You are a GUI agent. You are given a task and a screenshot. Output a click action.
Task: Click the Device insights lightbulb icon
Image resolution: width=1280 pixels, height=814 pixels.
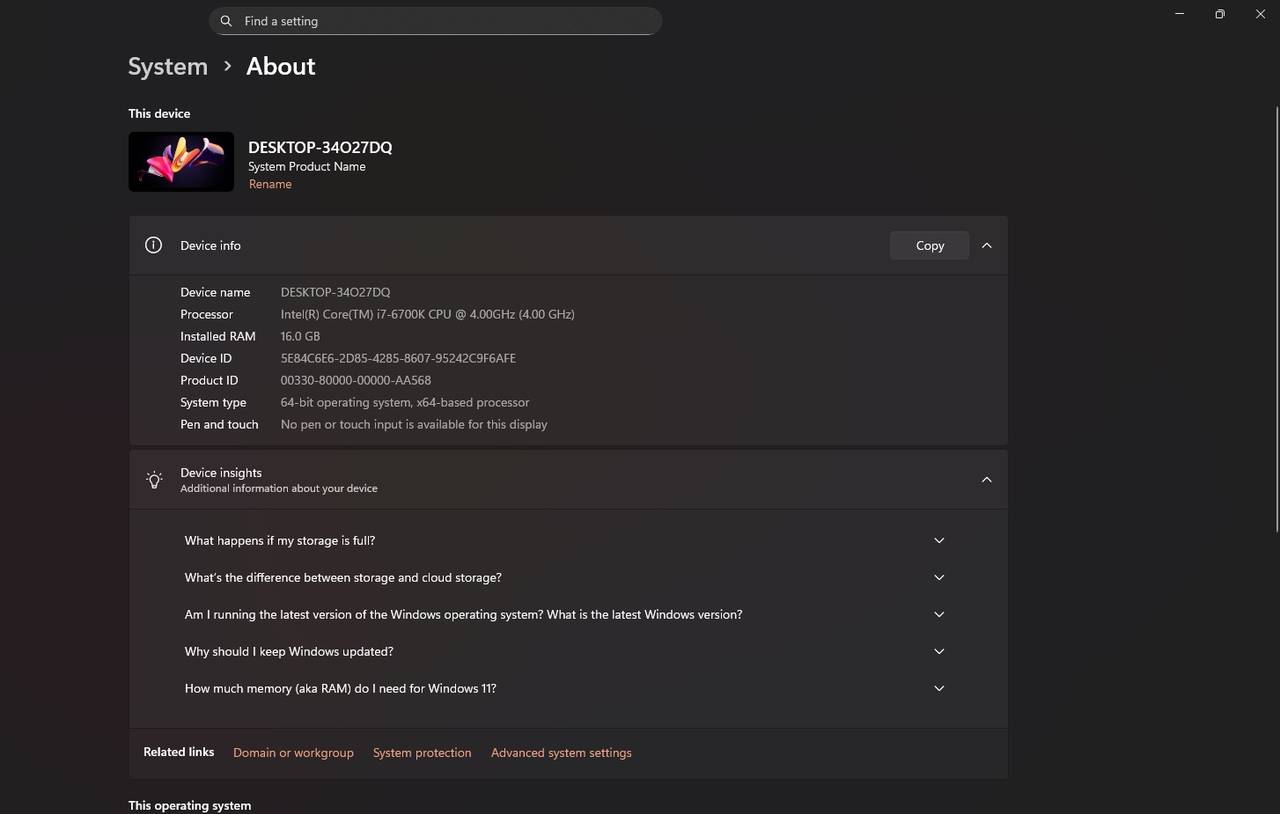tap(154, 480)
